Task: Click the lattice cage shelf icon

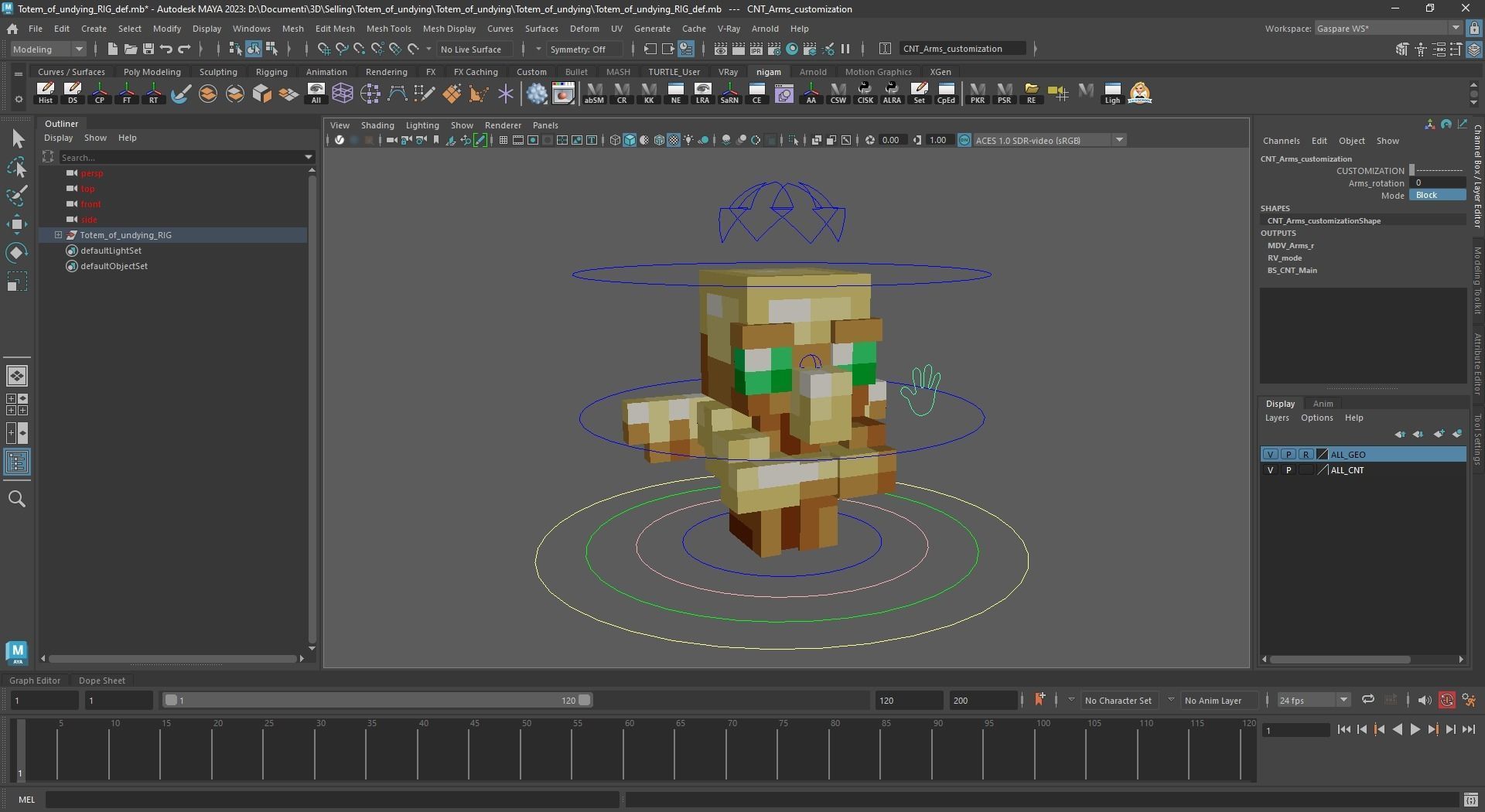Action: [343, 94]
